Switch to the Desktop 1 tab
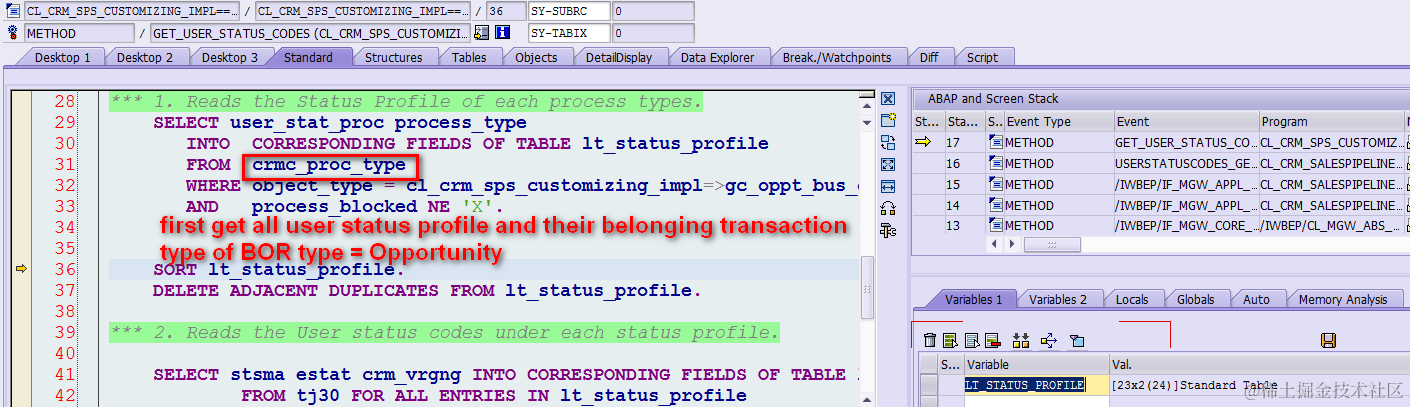1410x407 pixels. click(62, 58)
